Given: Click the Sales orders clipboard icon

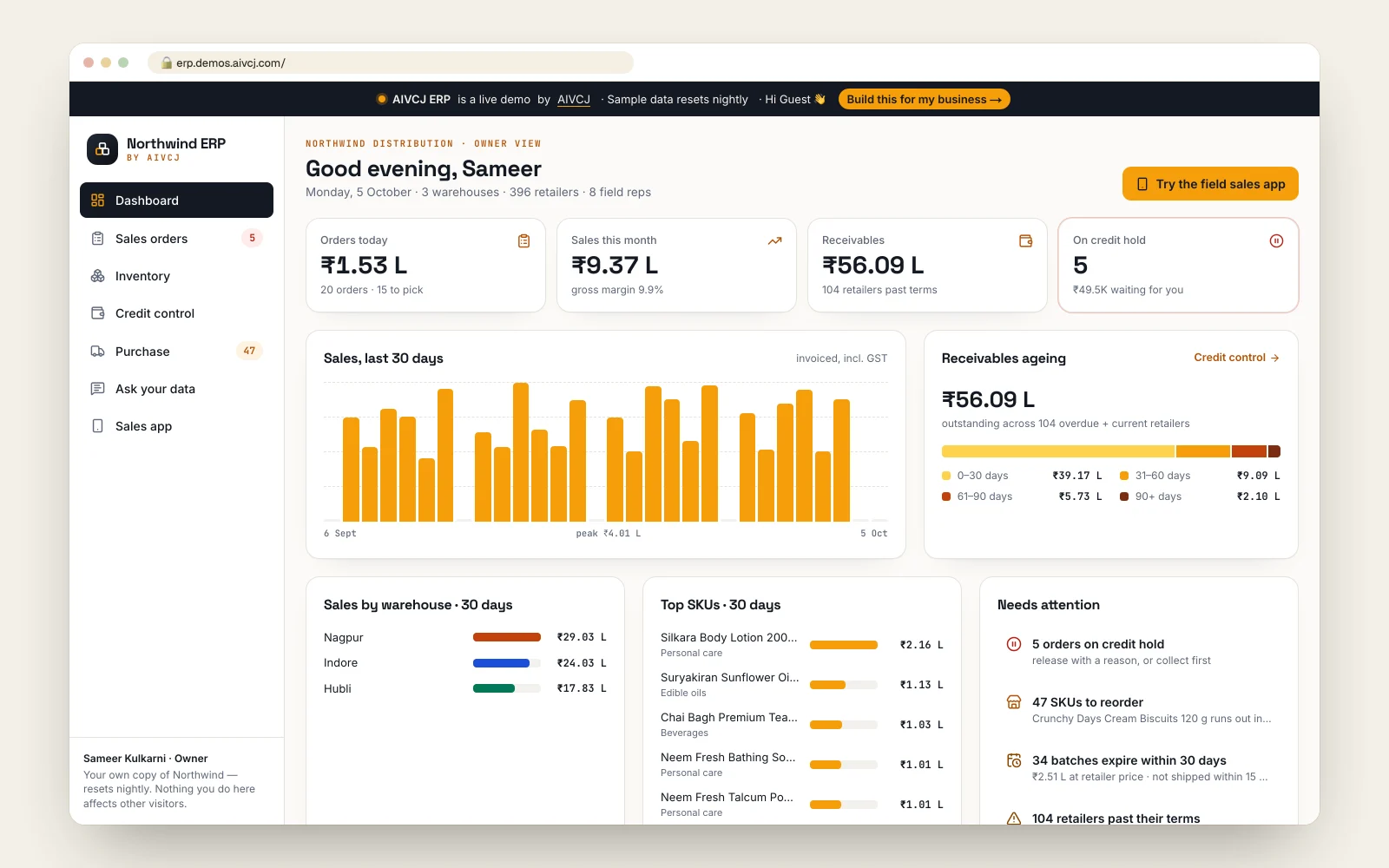Looking at the screenshot, I should pyautogui.click(x=97, y=238).
